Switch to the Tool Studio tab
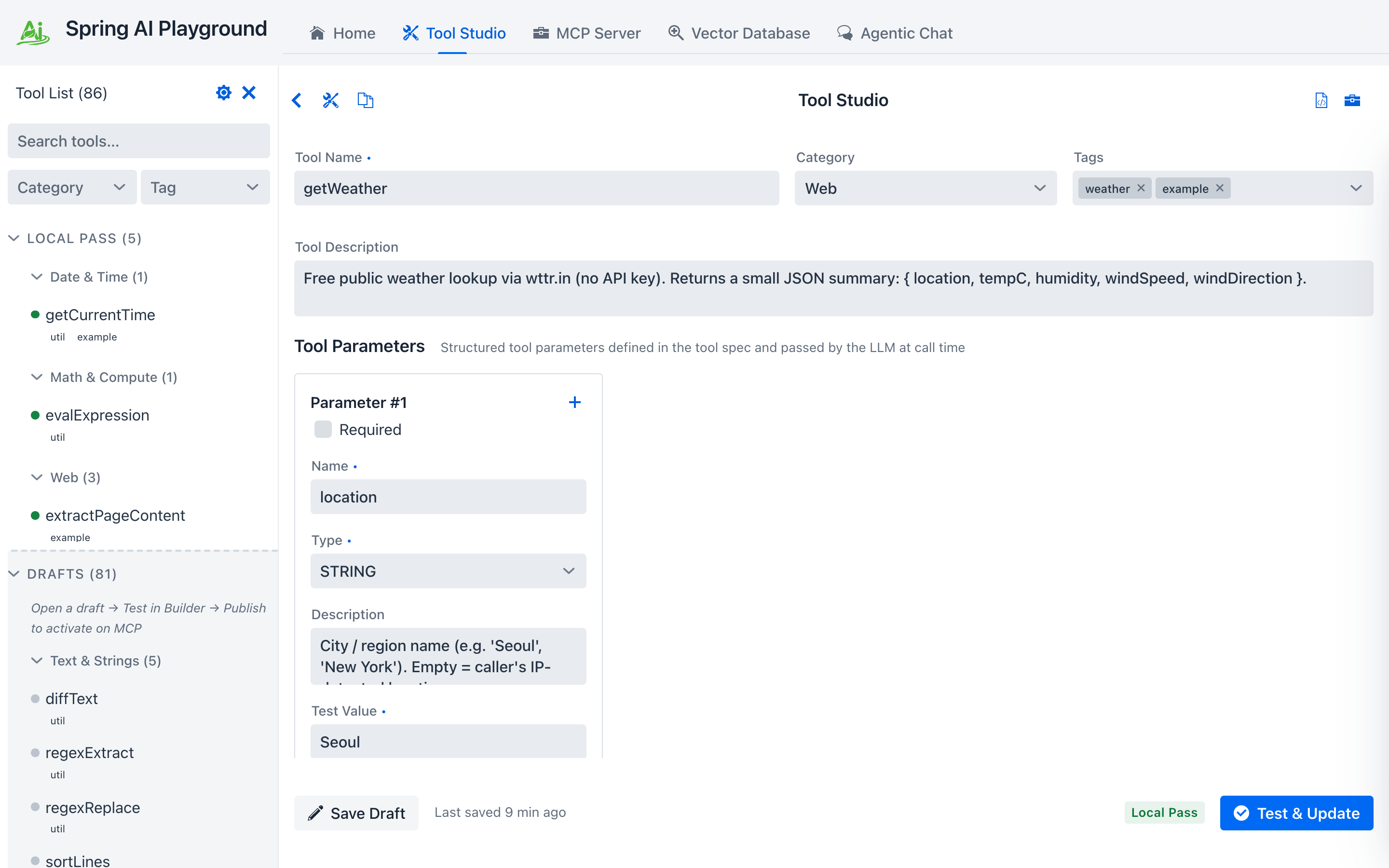This screenshot has height=868, width=1389. [x=453, y=33]
